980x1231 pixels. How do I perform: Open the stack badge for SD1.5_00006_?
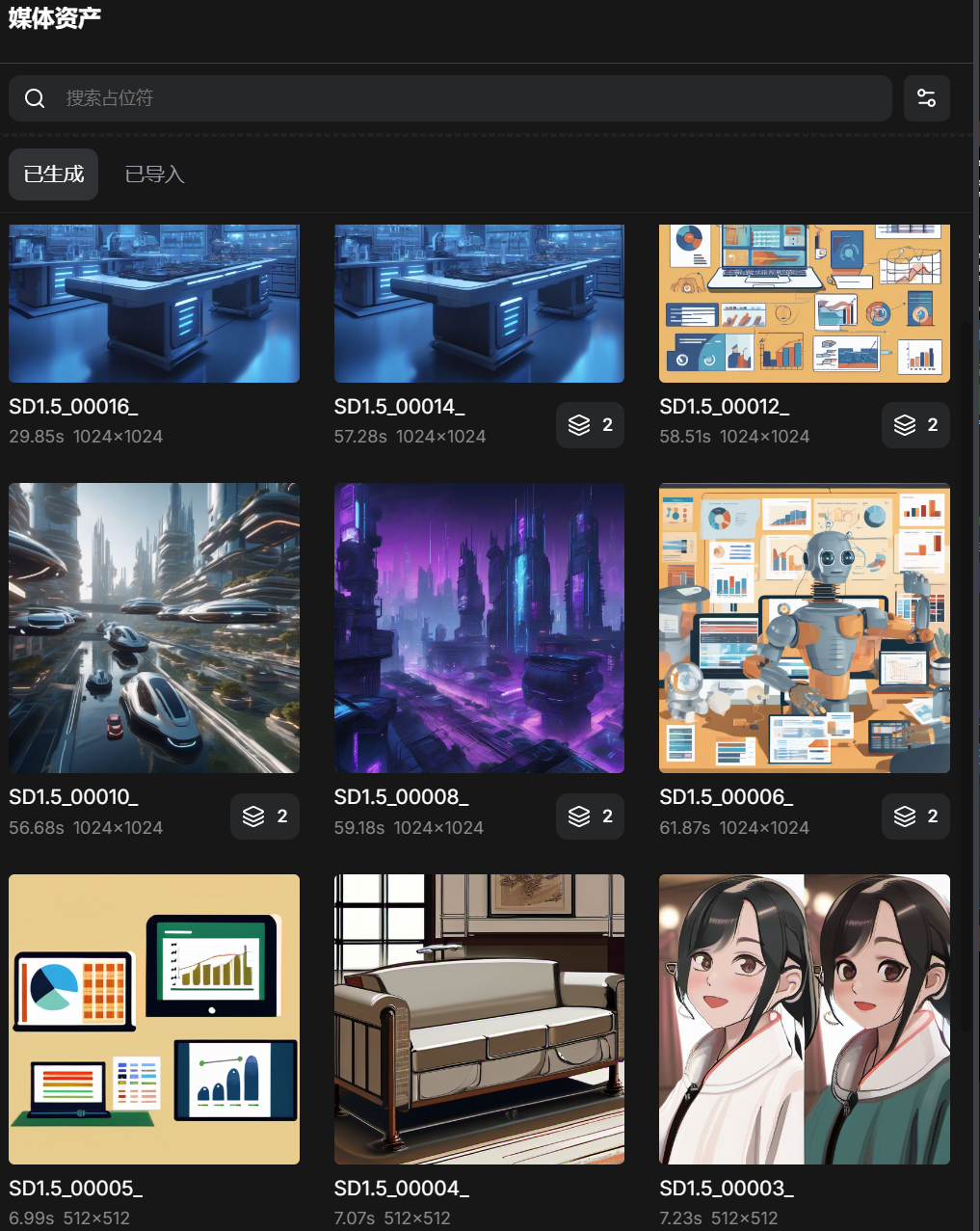915,816
